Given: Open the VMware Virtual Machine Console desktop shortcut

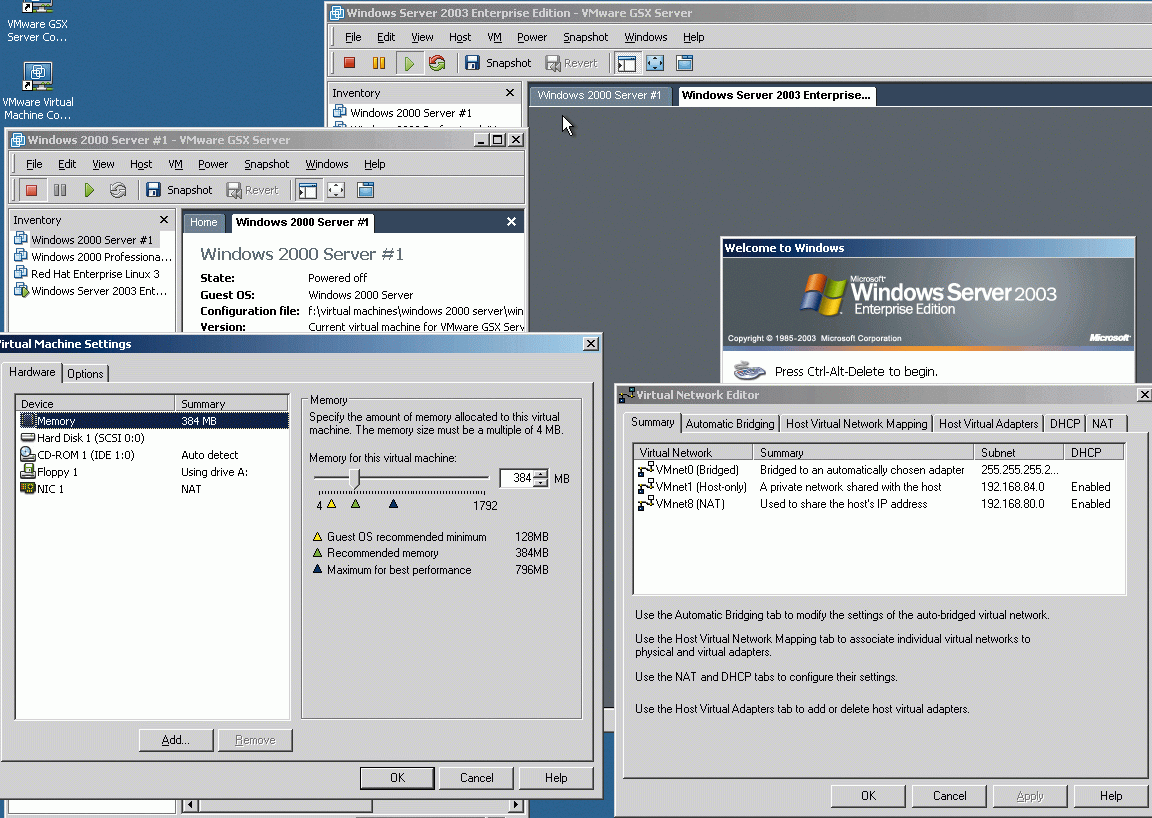Looking at the screenshot, I should [37, 92].
